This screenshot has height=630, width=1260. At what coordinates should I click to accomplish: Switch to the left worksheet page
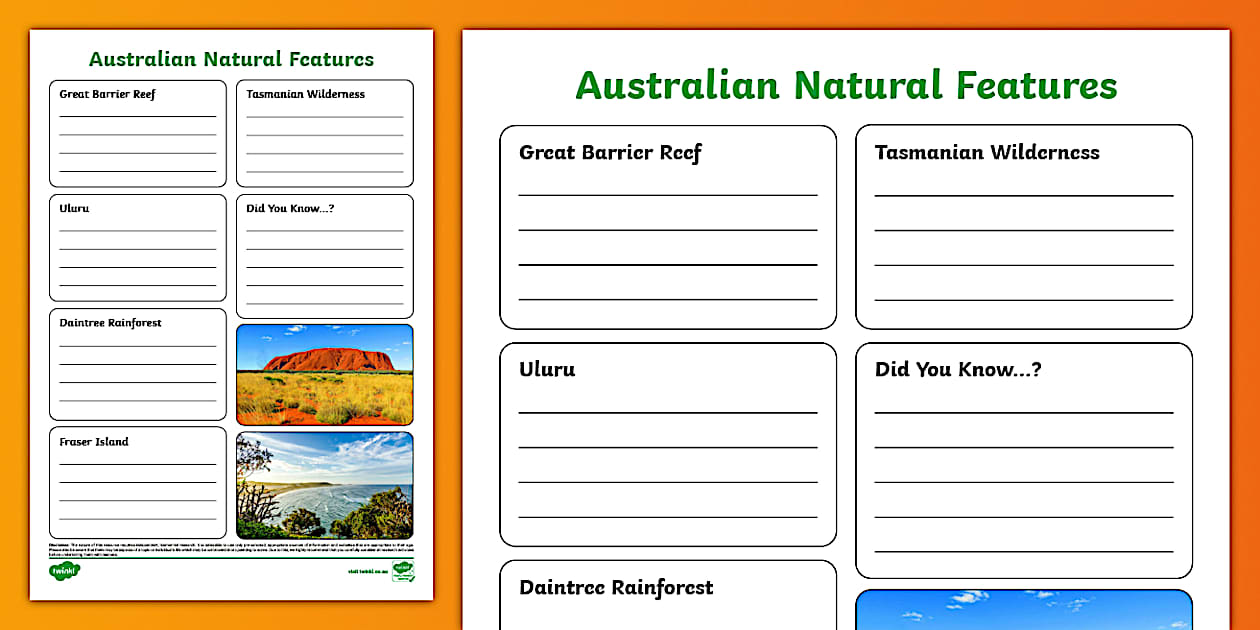tap(231, 300)
